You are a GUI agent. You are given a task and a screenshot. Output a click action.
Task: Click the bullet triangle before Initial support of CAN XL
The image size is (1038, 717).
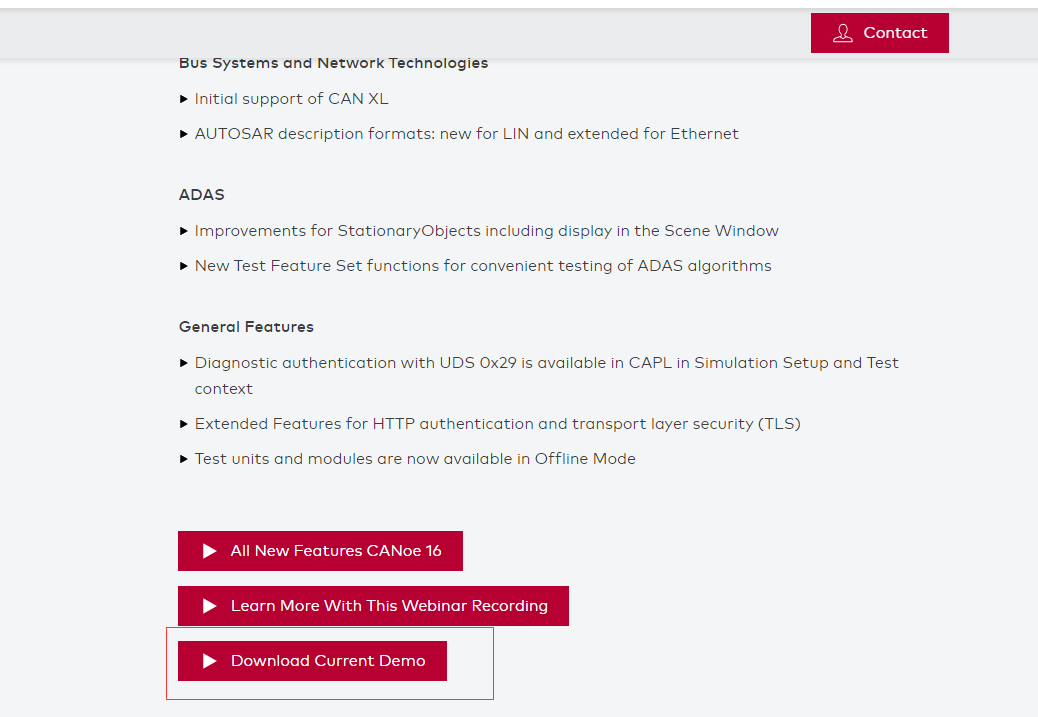pyautogui.click(x=184, y=99)
